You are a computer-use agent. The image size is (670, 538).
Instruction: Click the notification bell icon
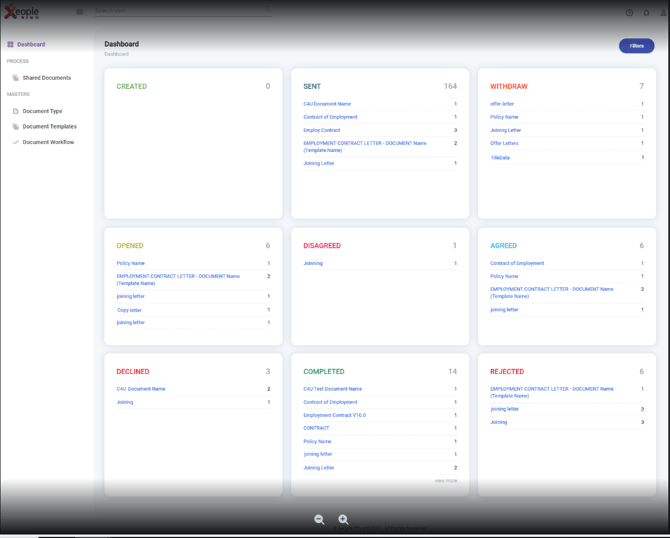(646, 12)
